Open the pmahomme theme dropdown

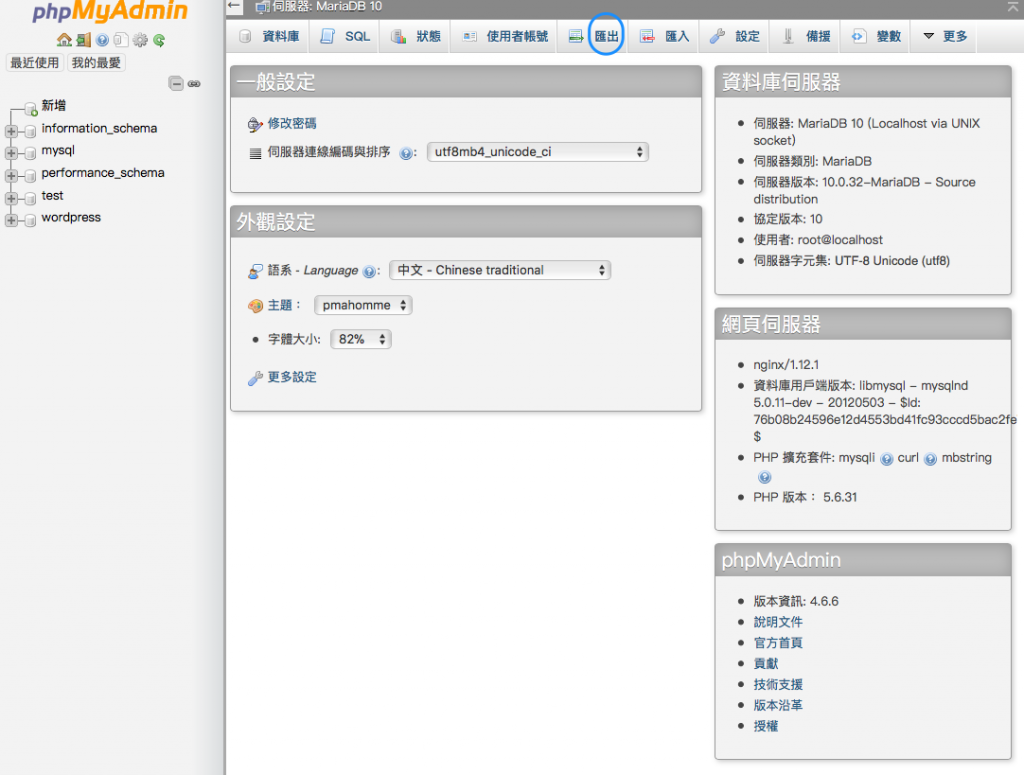[x=363, y=305]
